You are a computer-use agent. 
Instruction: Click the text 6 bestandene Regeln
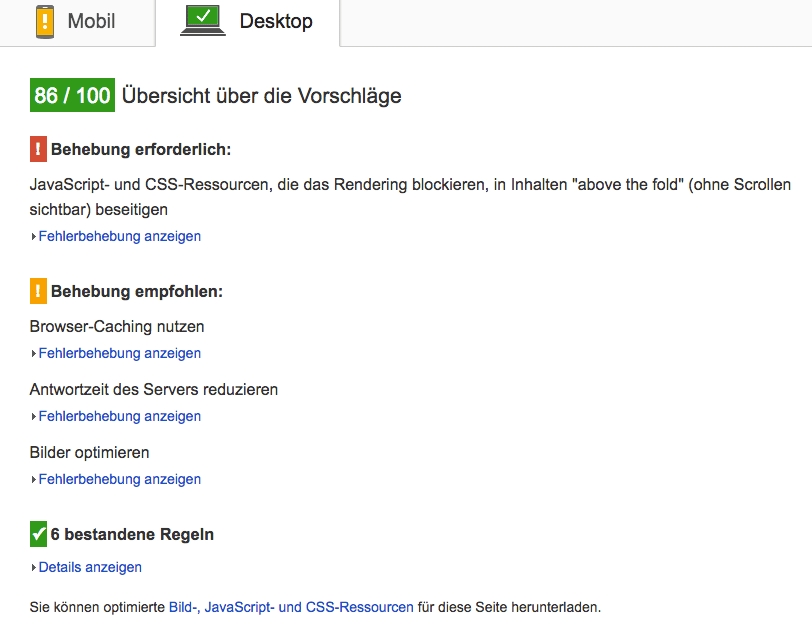click(x=132, y=534)
